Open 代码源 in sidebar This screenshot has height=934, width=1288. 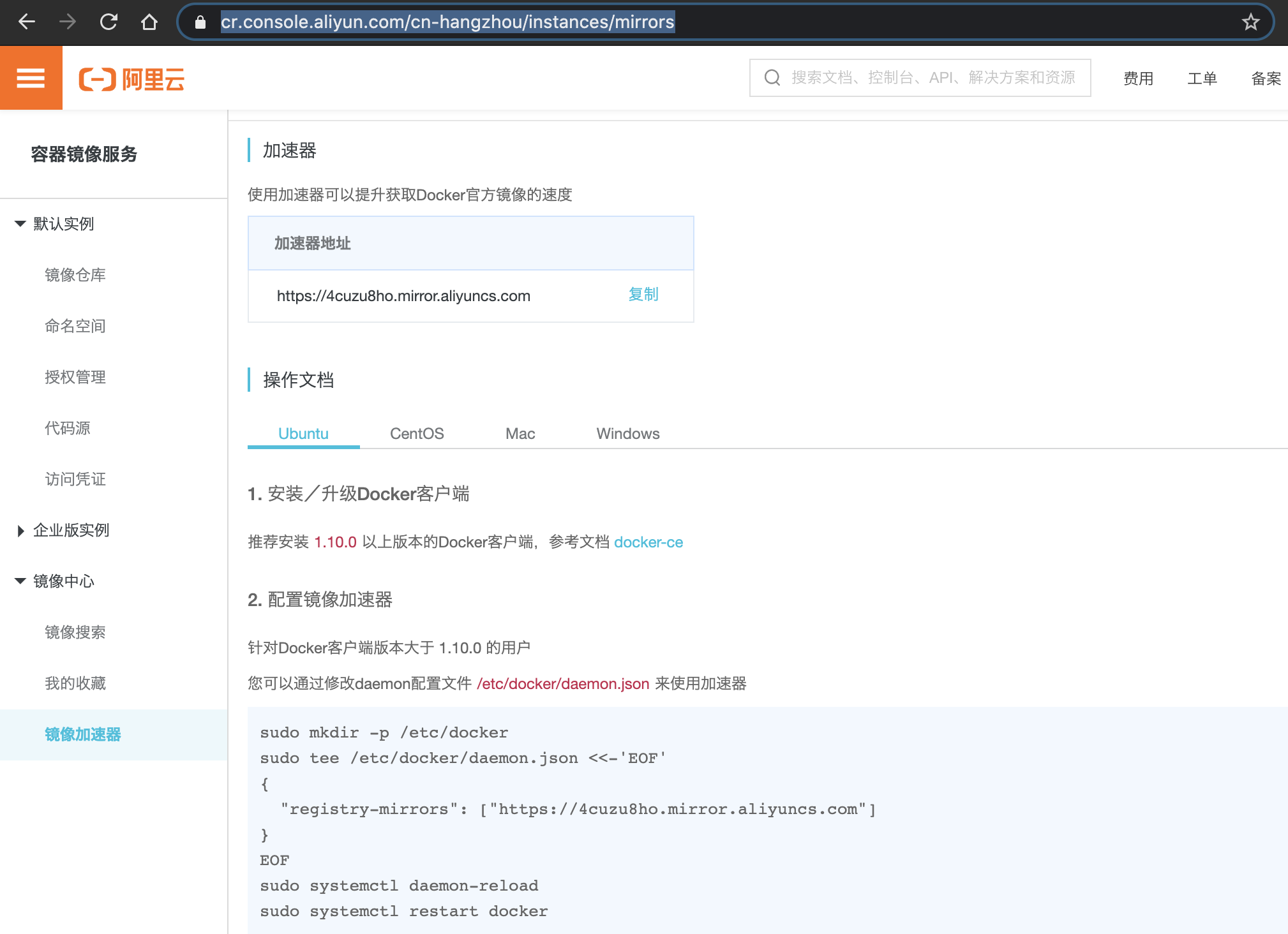(x=68, y=428)
